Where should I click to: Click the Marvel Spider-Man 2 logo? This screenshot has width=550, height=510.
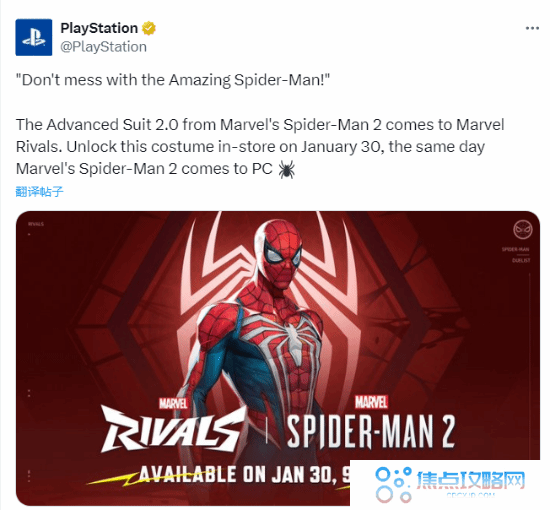(371, 422)
